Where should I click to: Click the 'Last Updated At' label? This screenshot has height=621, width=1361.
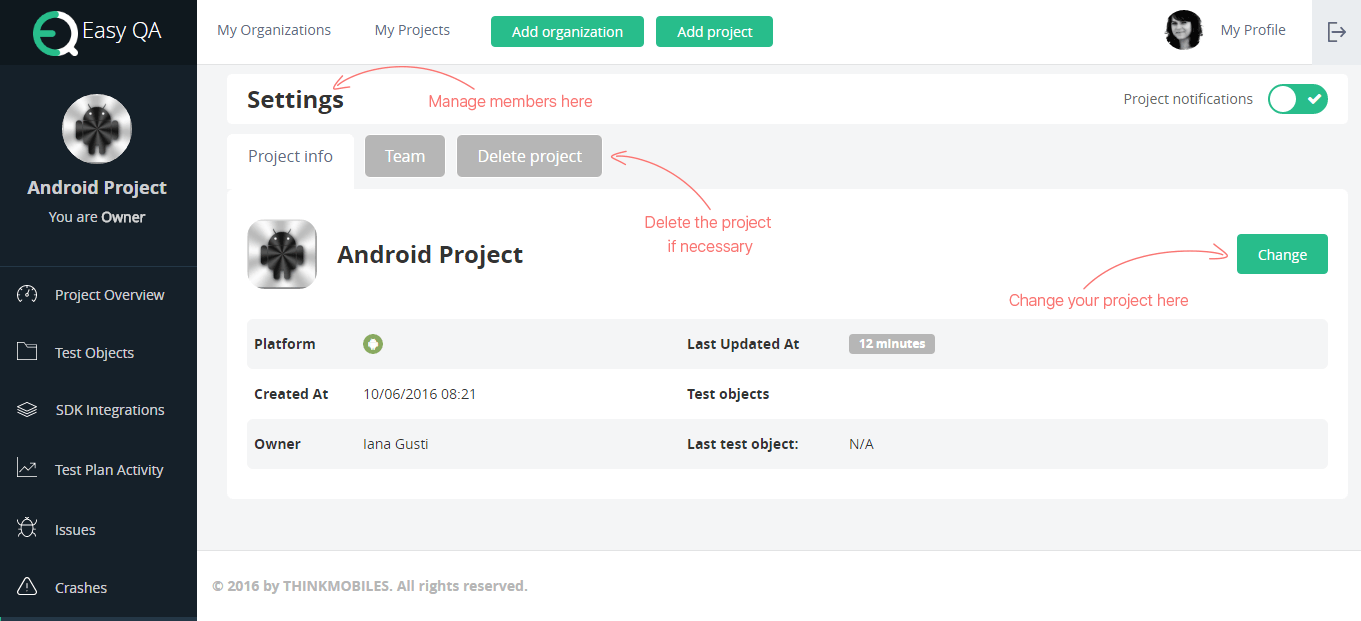coord(743,344)
